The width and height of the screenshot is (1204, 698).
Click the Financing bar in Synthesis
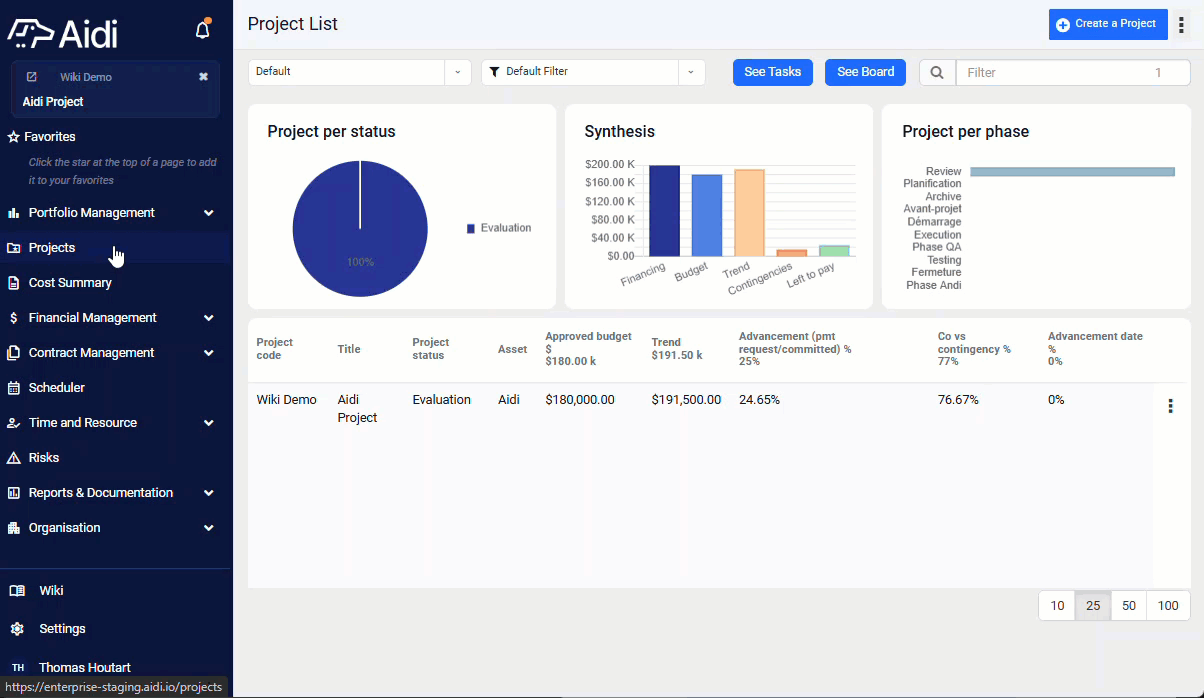664,210
